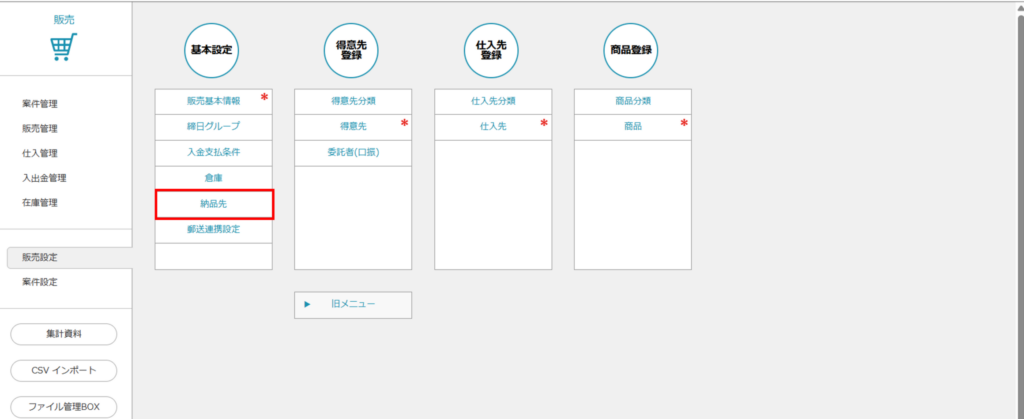Click the 集計資料 button
Viewport: 1024px width, 419px height.
tap(63, 334)
